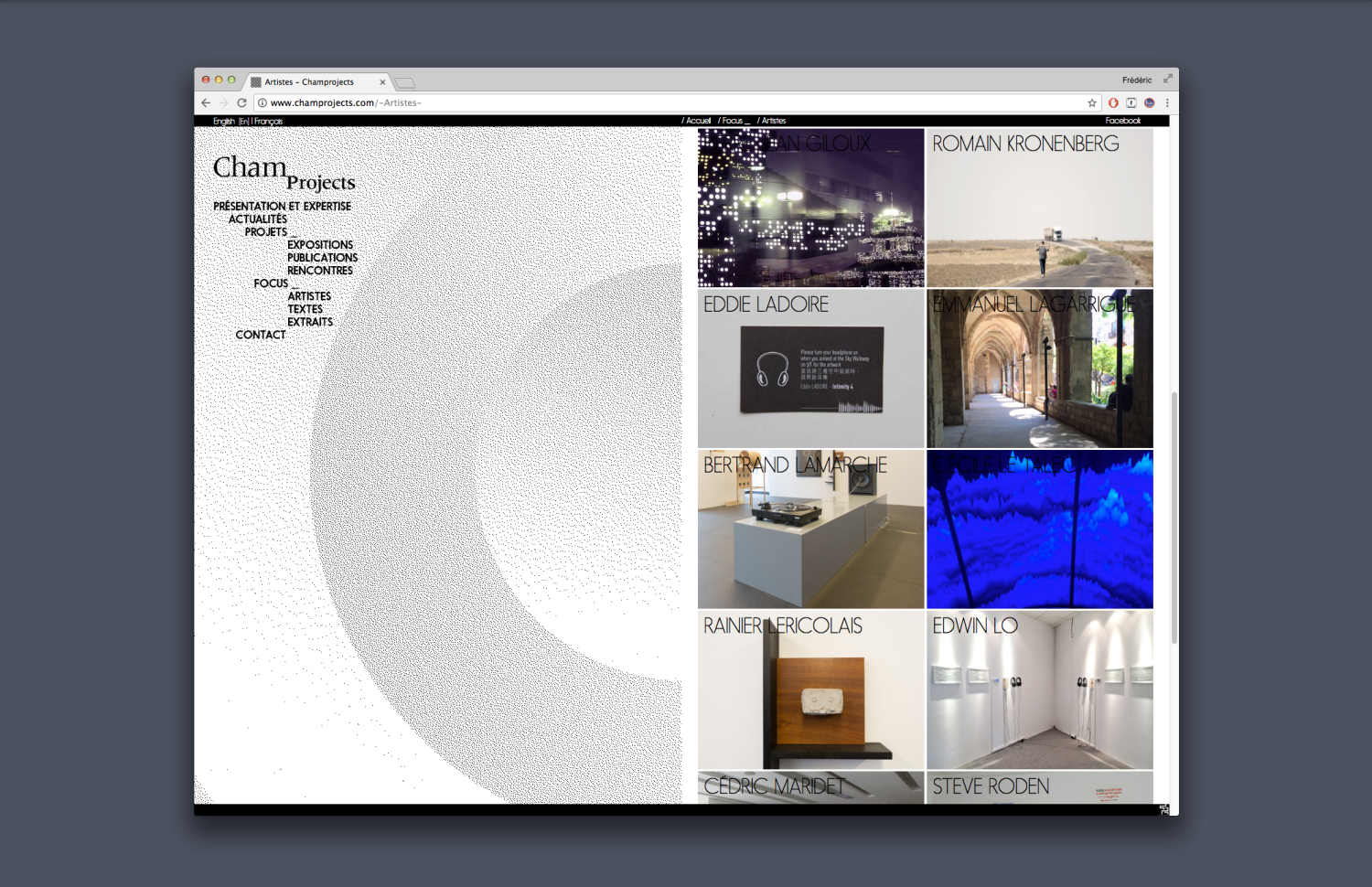Switch site language to English
This screenshot has height=887, width=1372.
click(223, 122)
